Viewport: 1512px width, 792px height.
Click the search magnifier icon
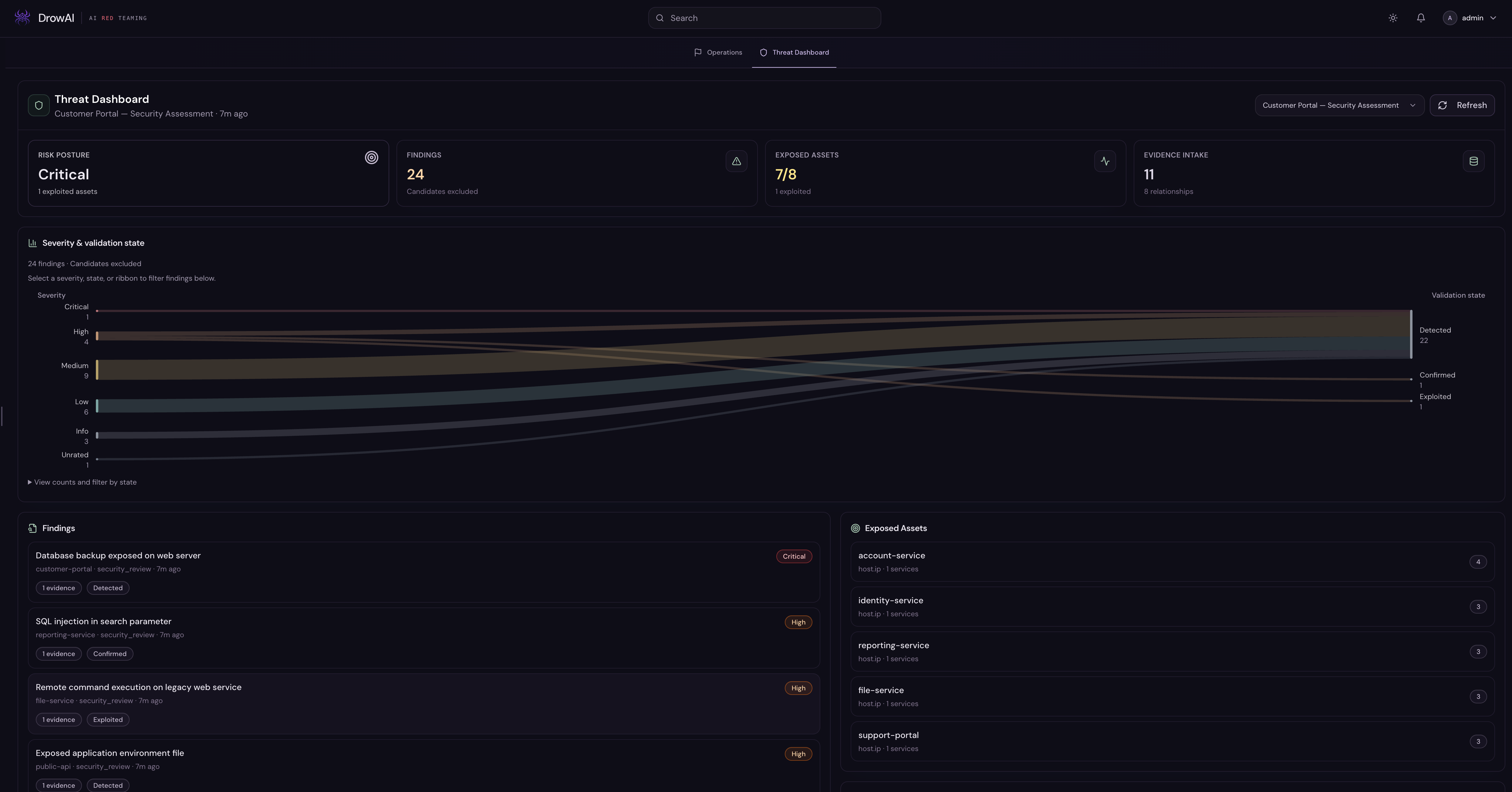click(x=660, y=18)
